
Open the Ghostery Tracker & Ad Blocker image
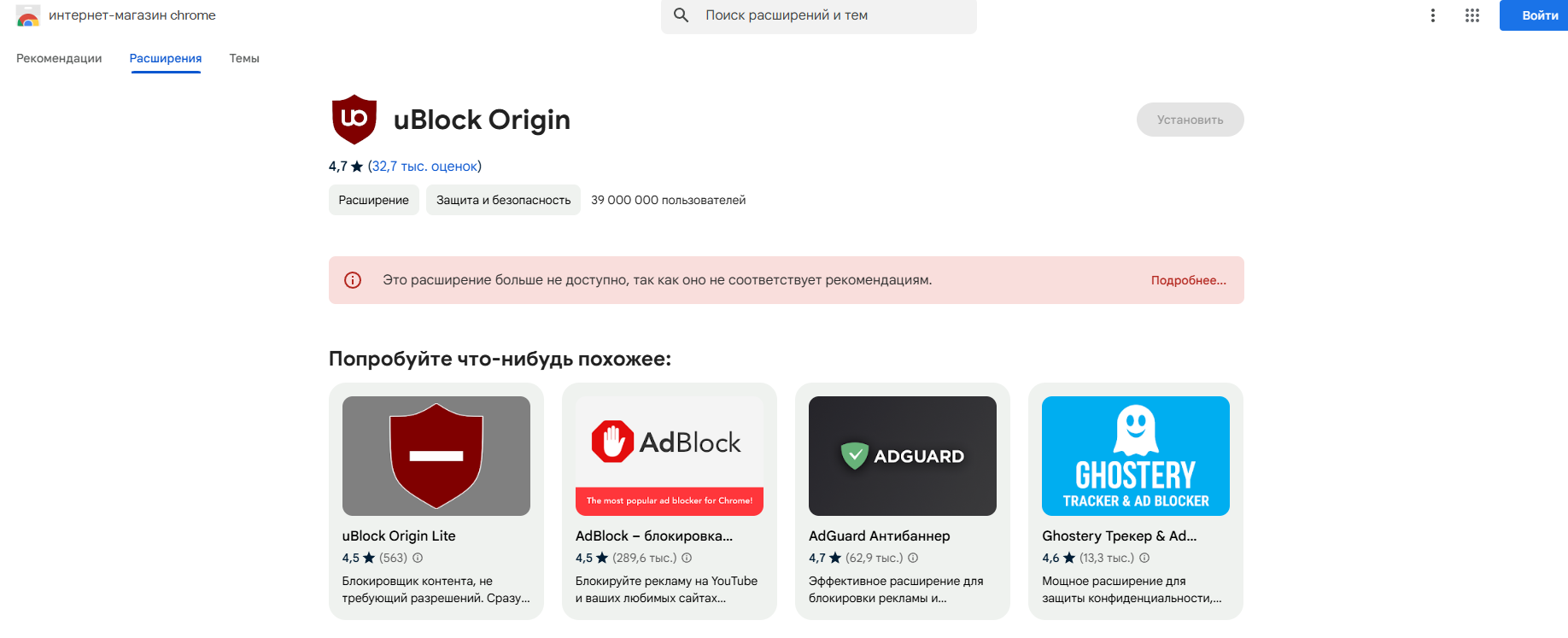tap(1136, 456)
